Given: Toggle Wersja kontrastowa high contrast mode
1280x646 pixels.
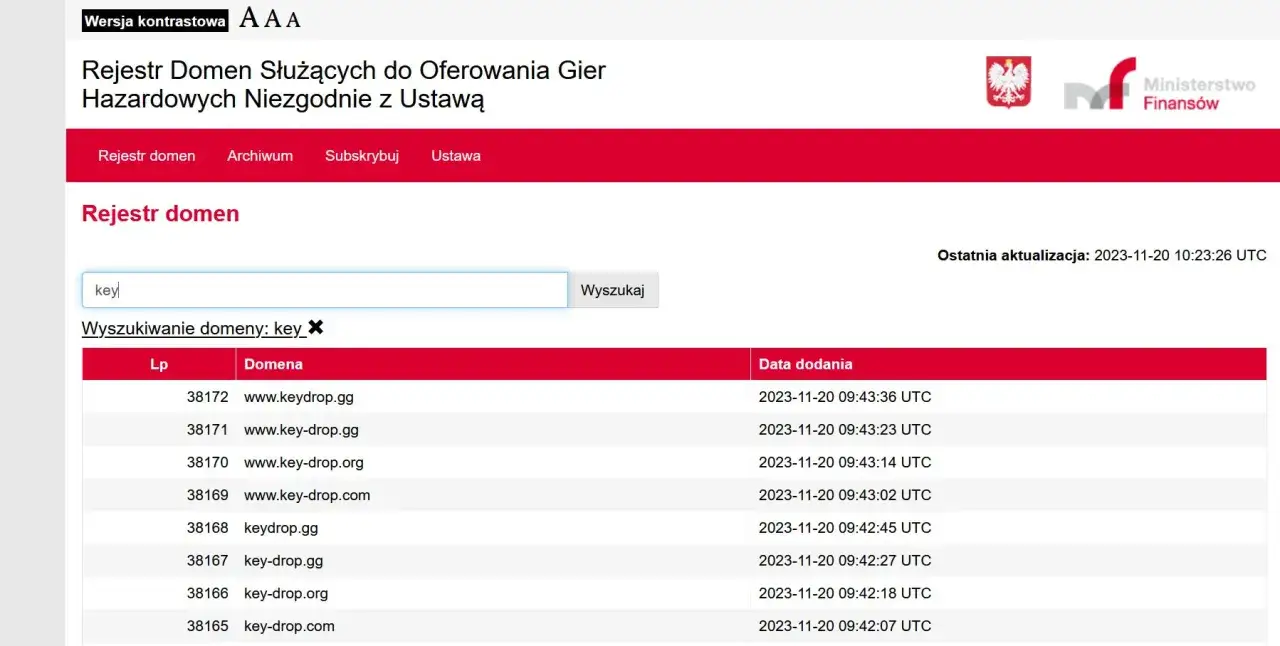Looking at the screenshot, I should tap(155, 20).
